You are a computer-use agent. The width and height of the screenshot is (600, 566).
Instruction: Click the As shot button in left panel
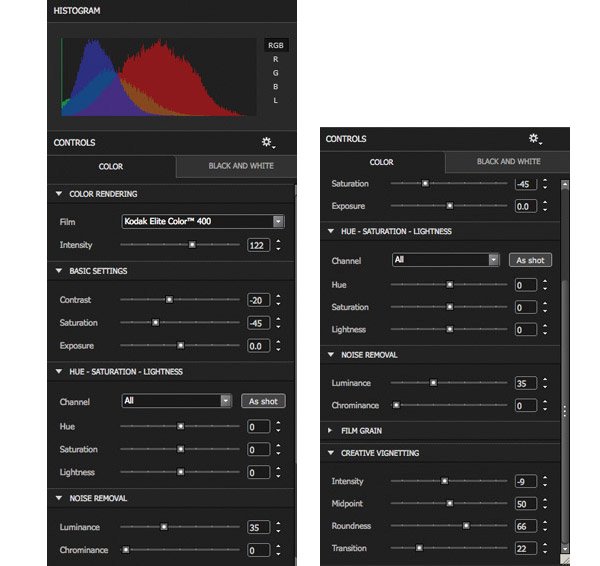click(263, 401)
